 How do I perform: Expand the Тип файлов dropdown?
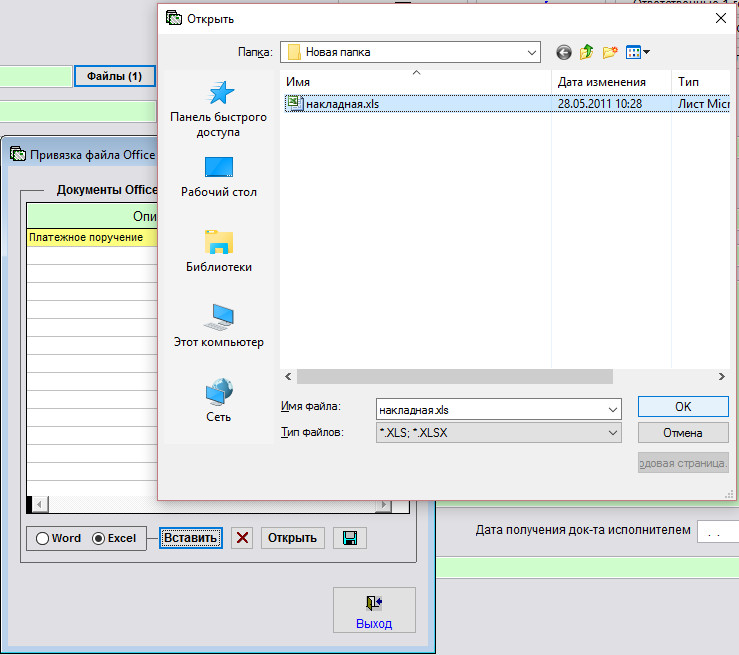tap(612, 433)
